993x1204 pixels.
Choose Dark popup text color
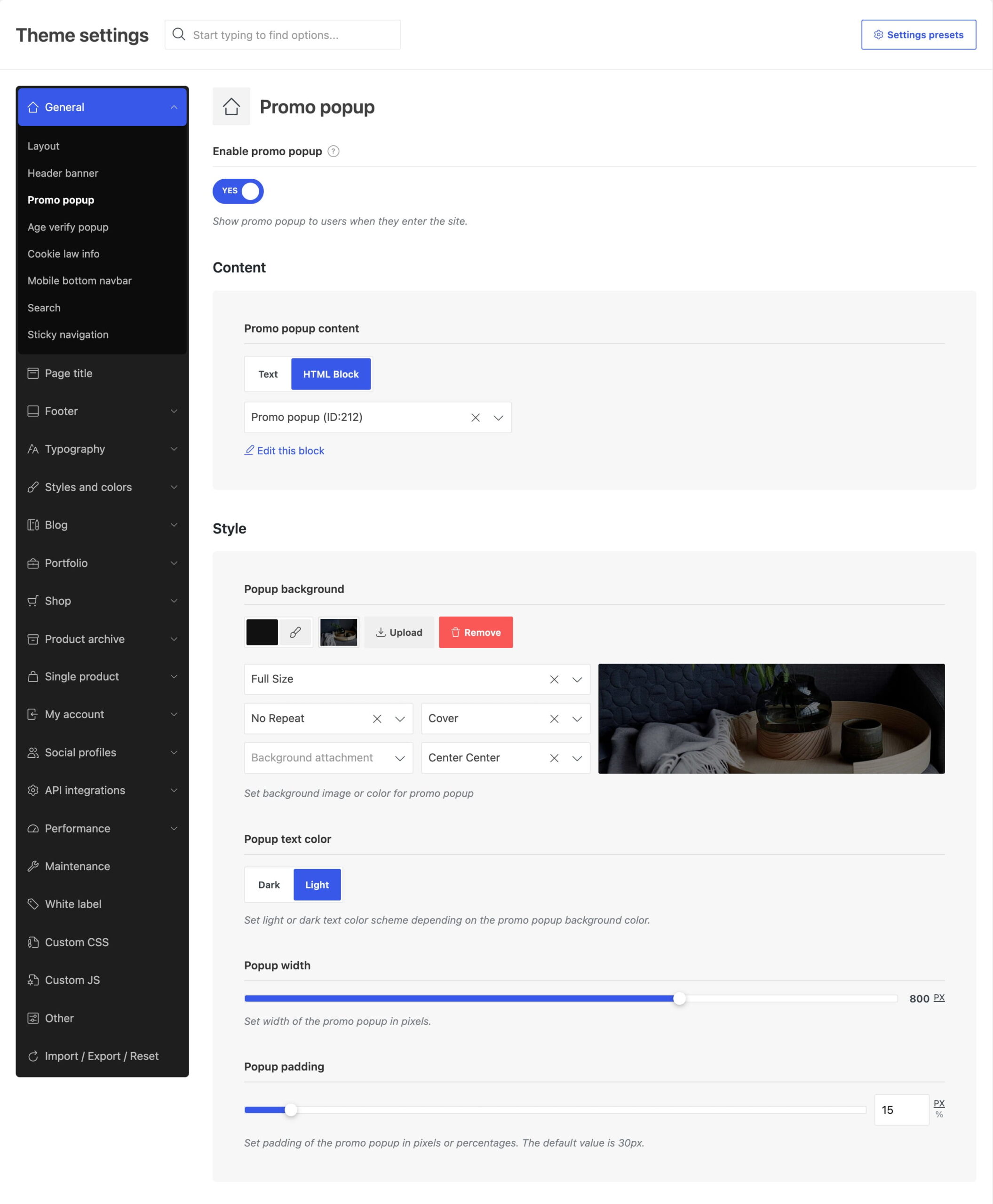point(269,885)
